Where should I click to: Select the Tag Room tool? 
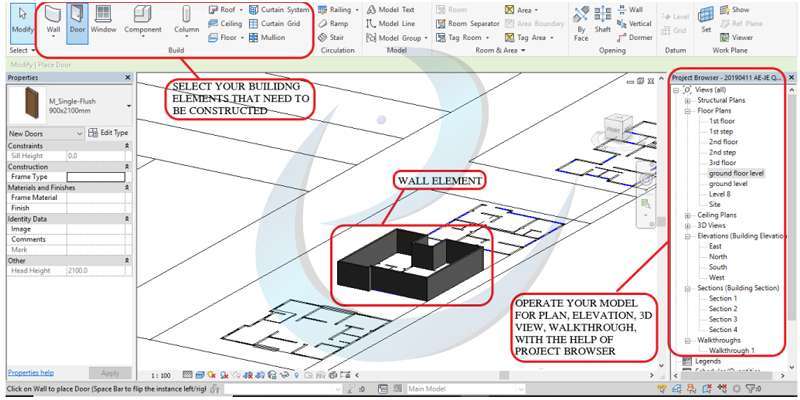[x=462, y=37]
